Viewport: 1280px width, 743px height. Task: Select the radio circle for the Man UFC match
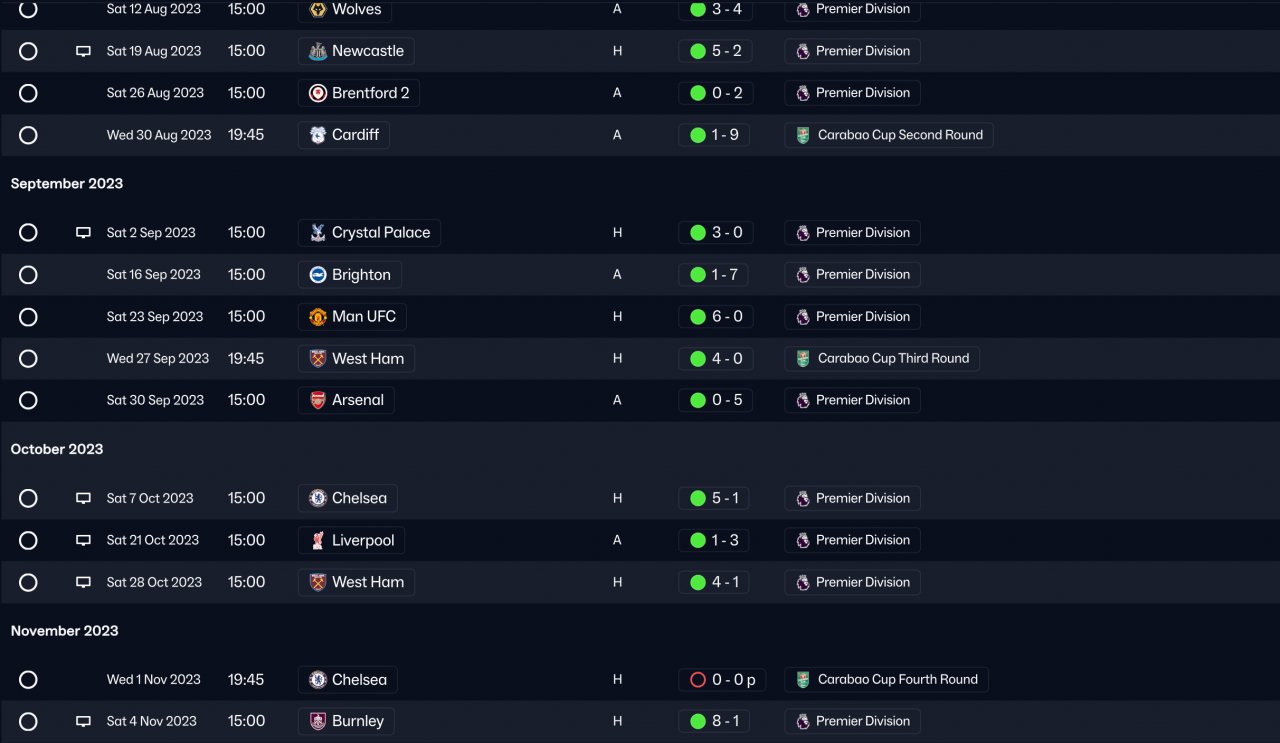(28, 317)
